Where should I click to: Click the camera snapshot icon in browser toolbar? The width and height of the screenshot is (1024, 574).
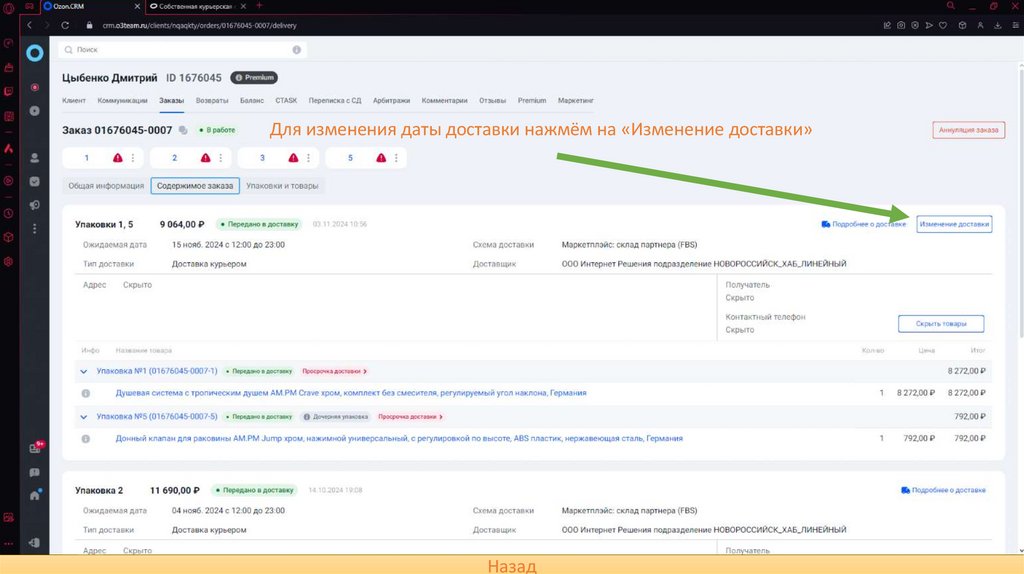(x=901, y=25)
